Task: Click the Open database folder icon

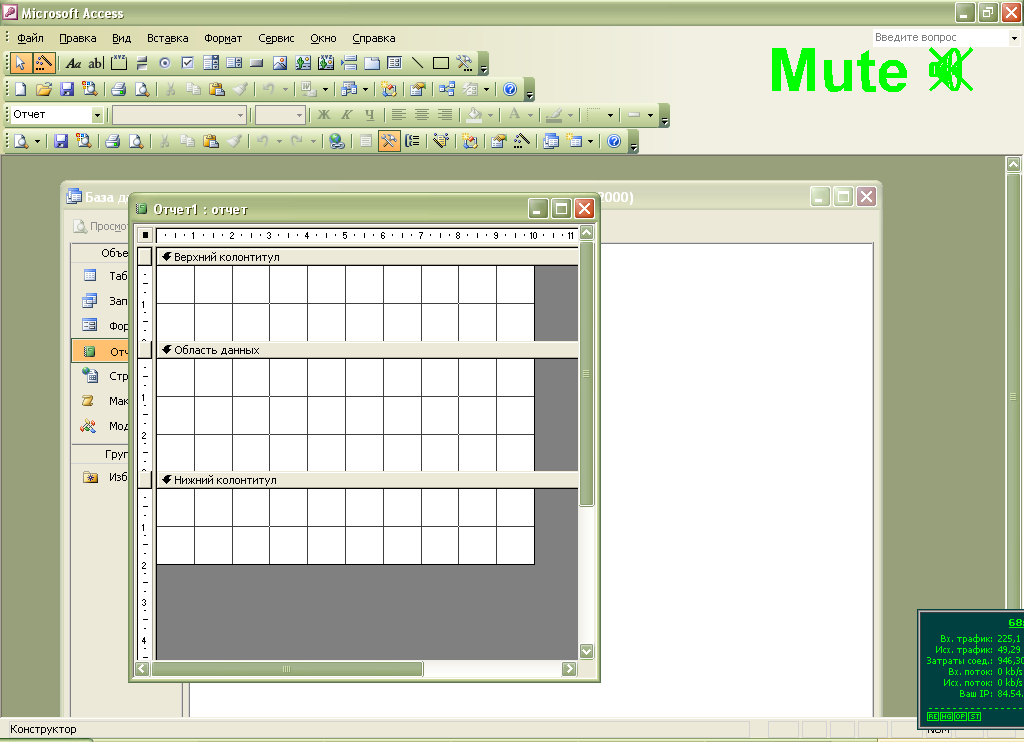Action: [x=43, y=89]
